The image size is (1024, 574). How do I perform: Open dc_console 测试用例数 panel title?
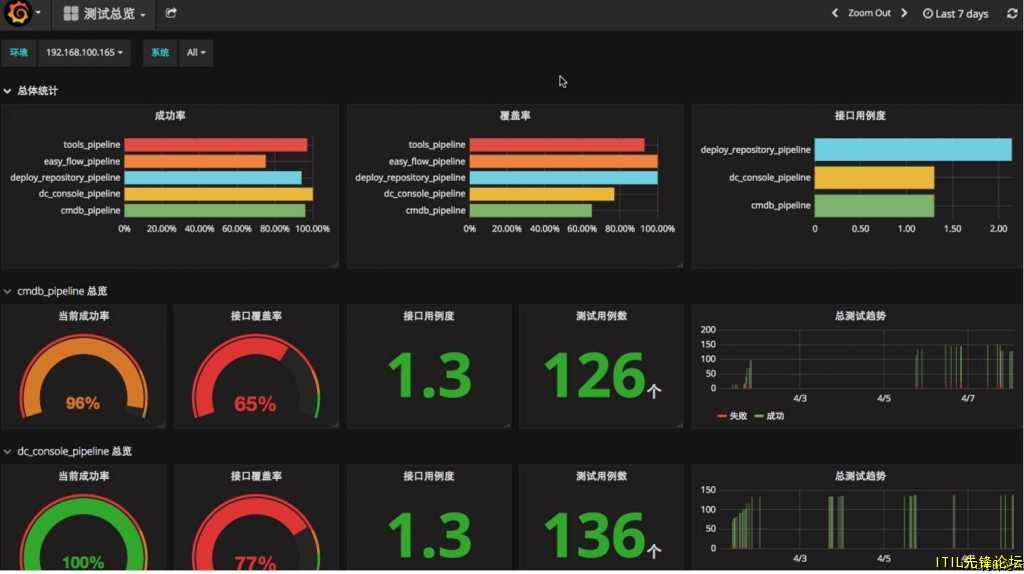(x=601, y=476)
